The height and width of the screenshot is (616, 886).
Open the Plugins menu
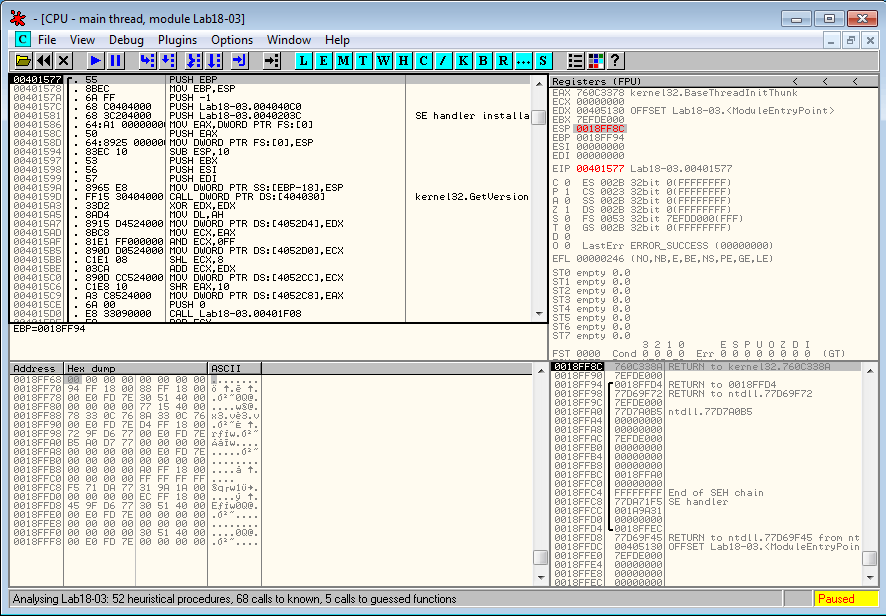(177, 40)
